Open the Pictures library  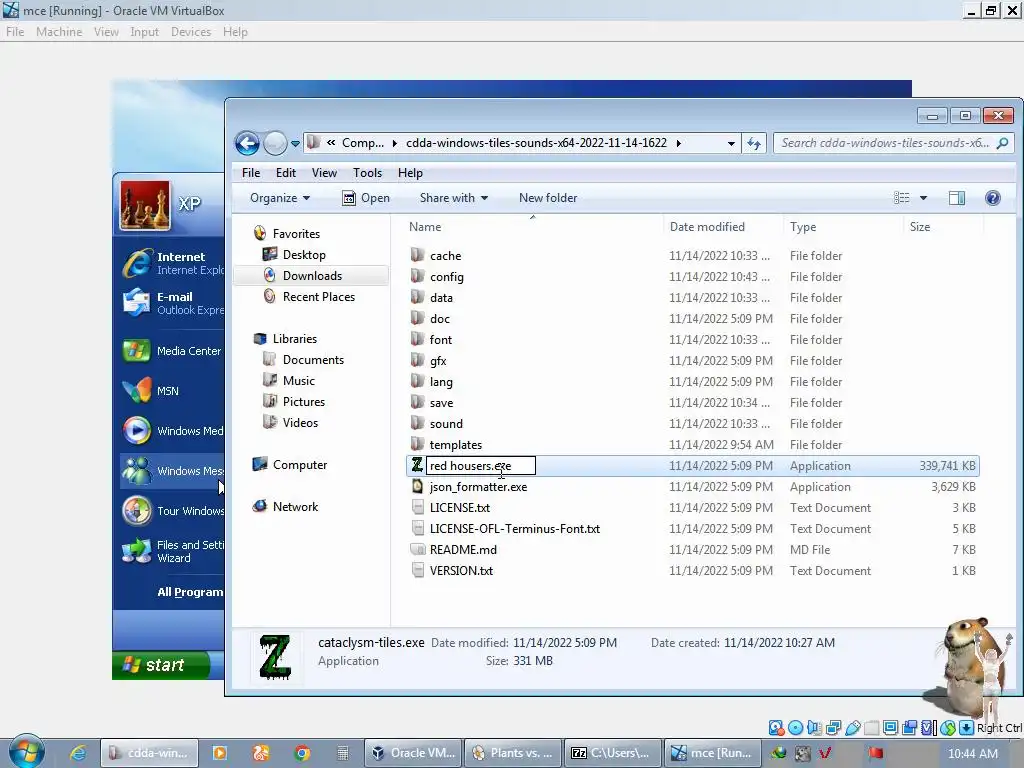coord(304,402)
